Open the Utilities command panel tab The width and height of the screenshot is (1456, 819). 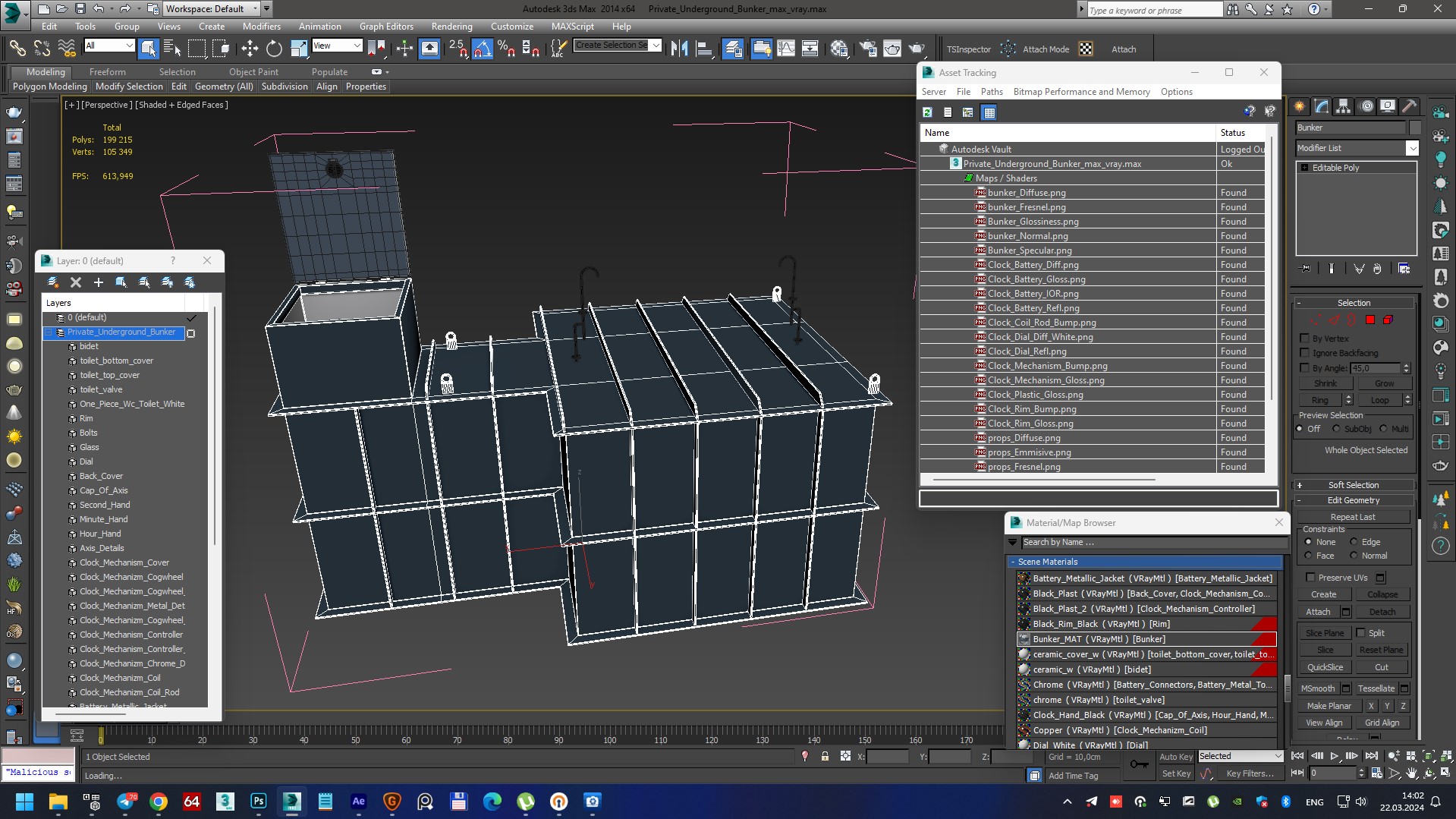(1410, 106)
